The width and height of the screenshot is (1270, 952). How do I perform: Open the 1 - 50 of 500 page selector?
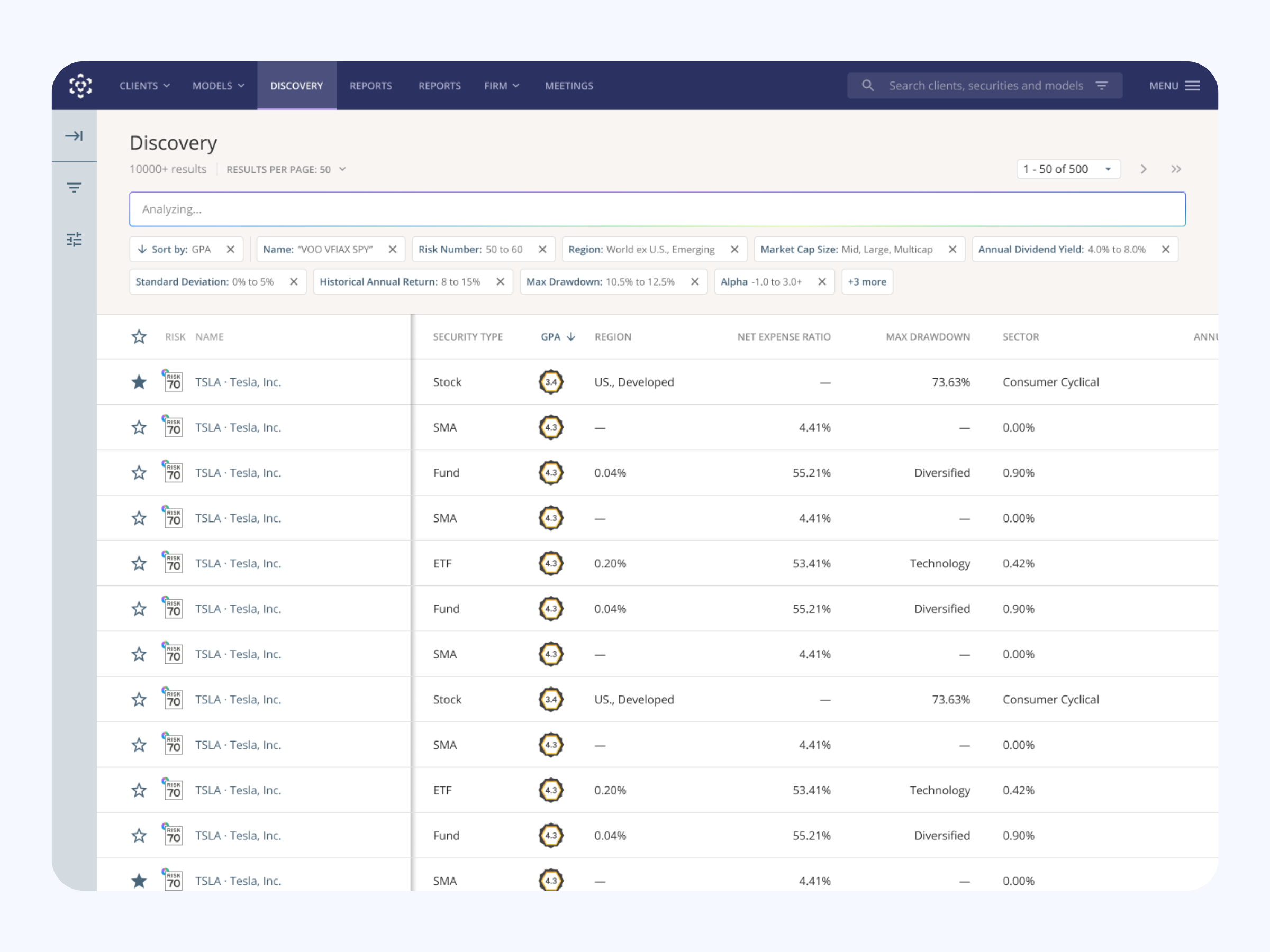point(1068,169)
